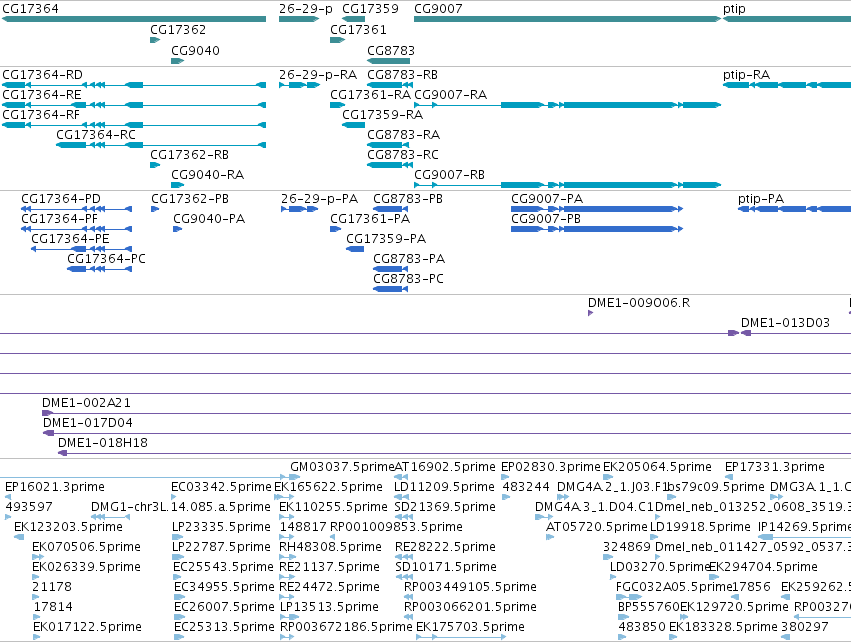The width and height of the screenshot is (851, 642).
Task: Open the CG9040 gene label
Action: 195,50
